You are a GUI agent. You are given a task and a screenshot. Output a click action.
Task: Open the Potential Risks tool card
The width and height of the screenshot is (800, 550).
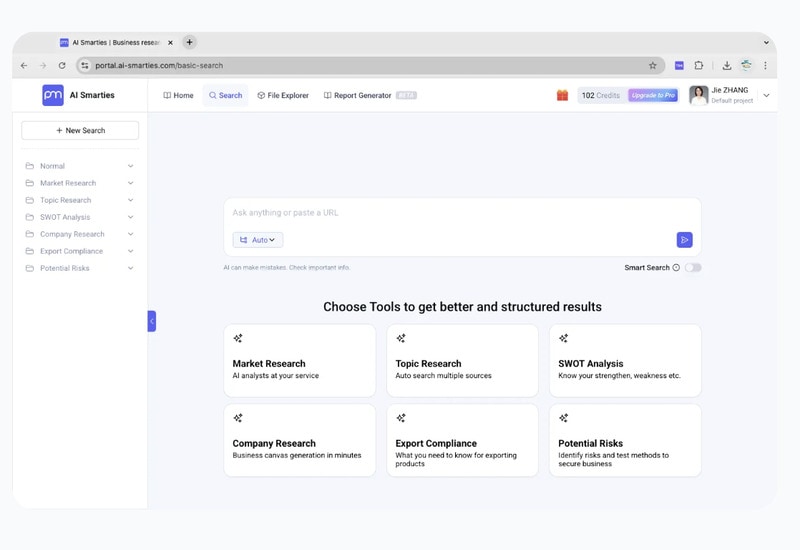tap(625, 440)
